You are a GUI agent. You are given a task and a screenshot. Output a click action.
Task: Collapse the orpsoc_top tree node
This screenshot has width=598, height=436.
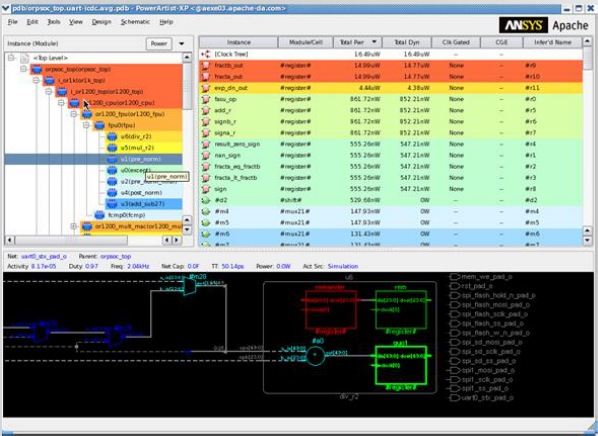tap(24, 69)
